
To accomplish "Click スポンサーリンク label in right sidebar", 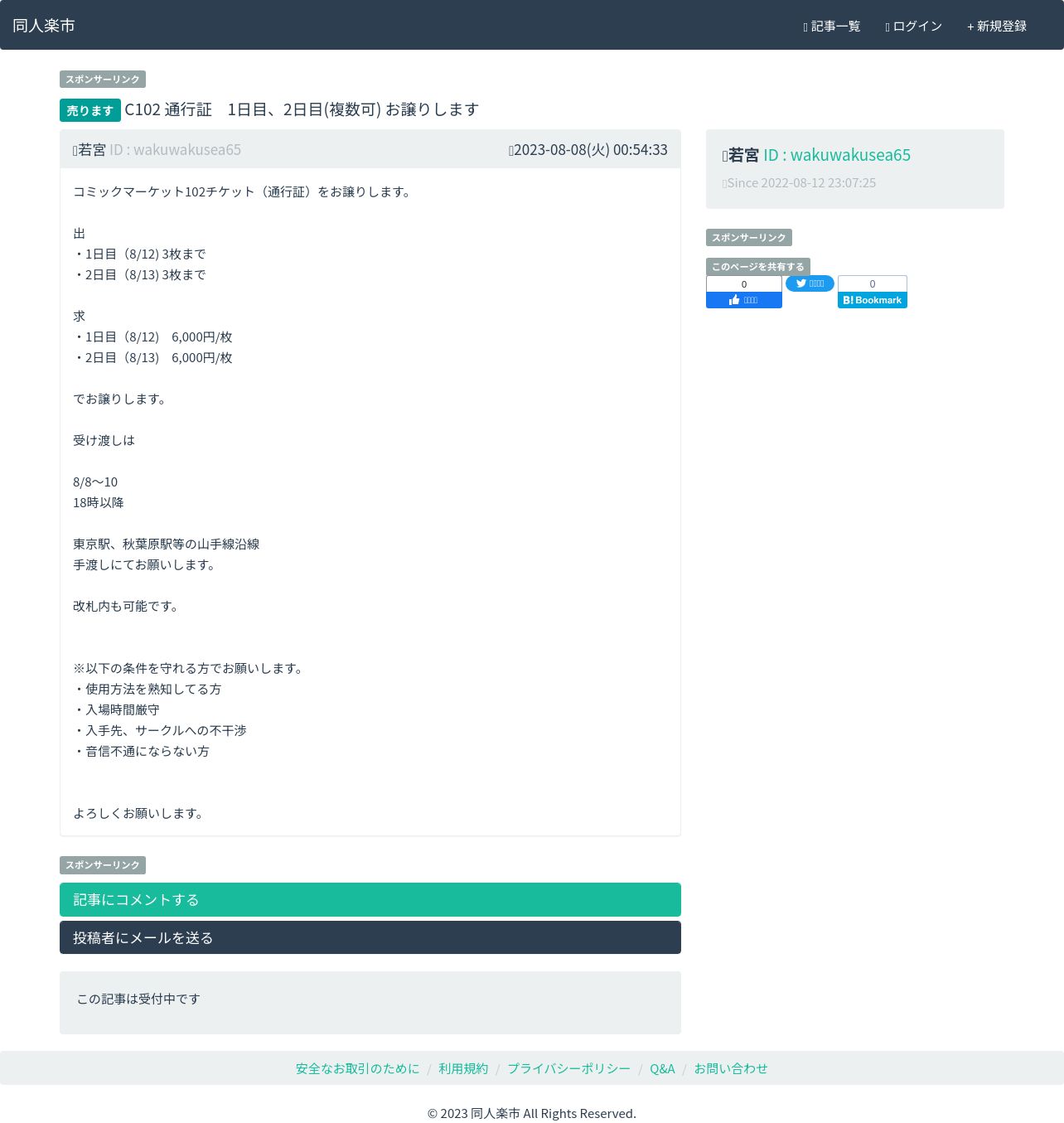I will coord(749,237).
